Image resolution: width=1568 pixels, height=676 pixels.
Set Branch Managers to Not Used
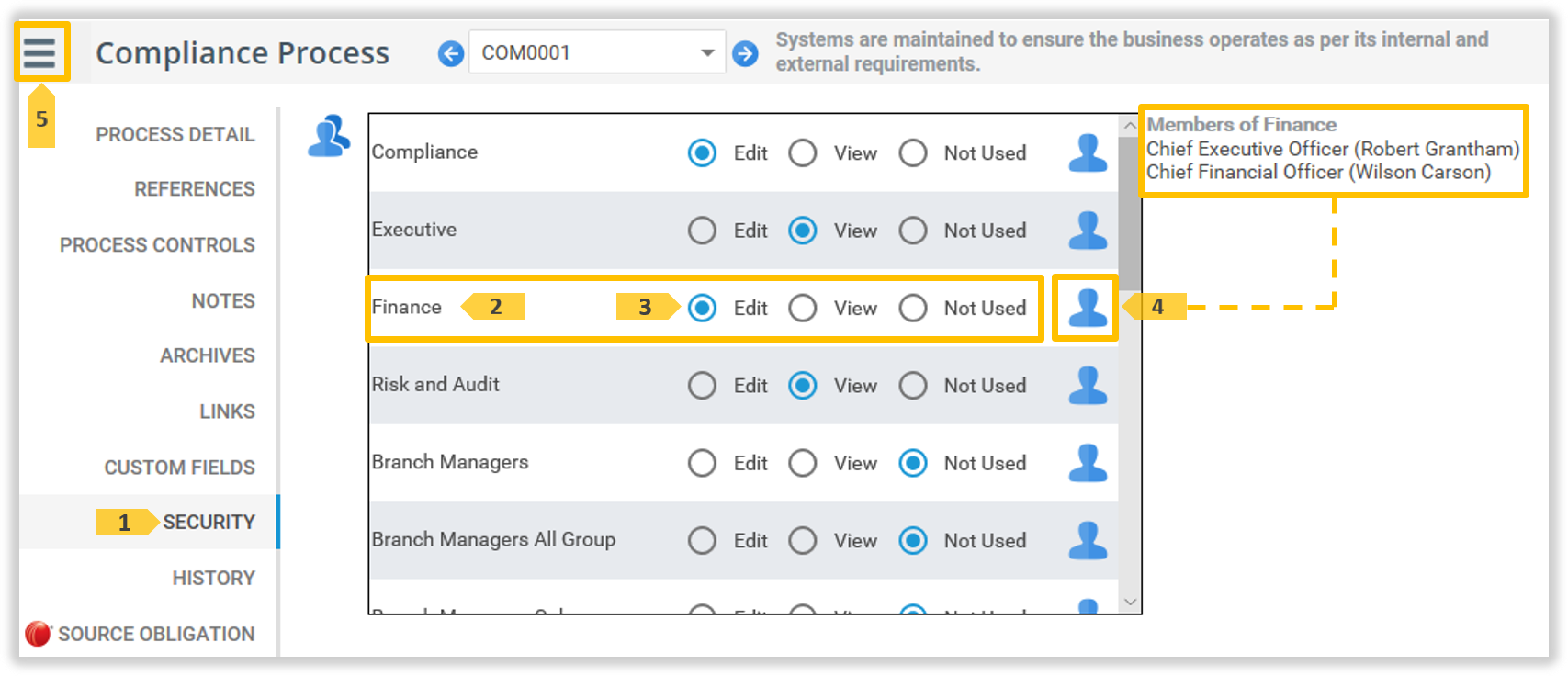[913, 463]
